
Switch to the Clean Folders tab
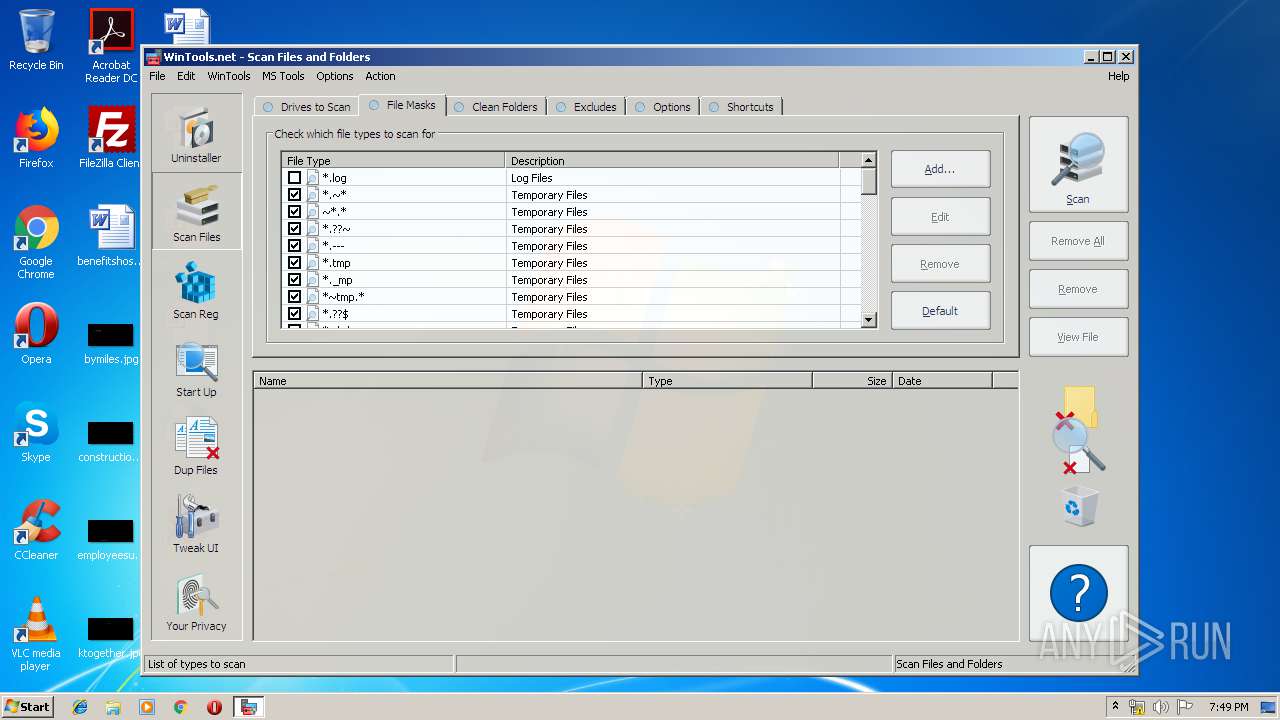pyautogui.click(x=496, y=107)
